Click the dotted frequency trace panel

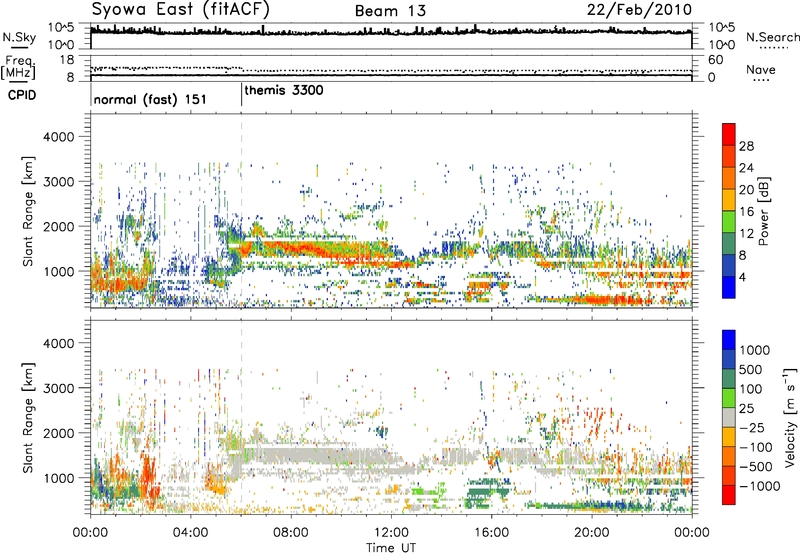[x=391, y=70]
